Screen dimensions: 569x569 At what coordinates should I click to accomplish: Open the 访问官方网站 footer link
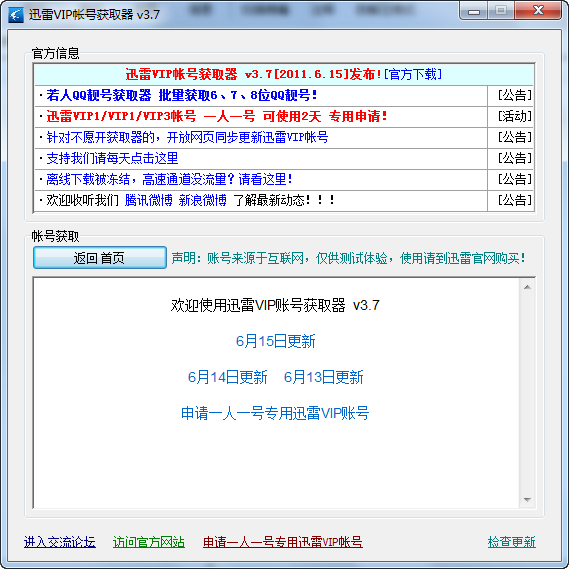tap(149, 542)
